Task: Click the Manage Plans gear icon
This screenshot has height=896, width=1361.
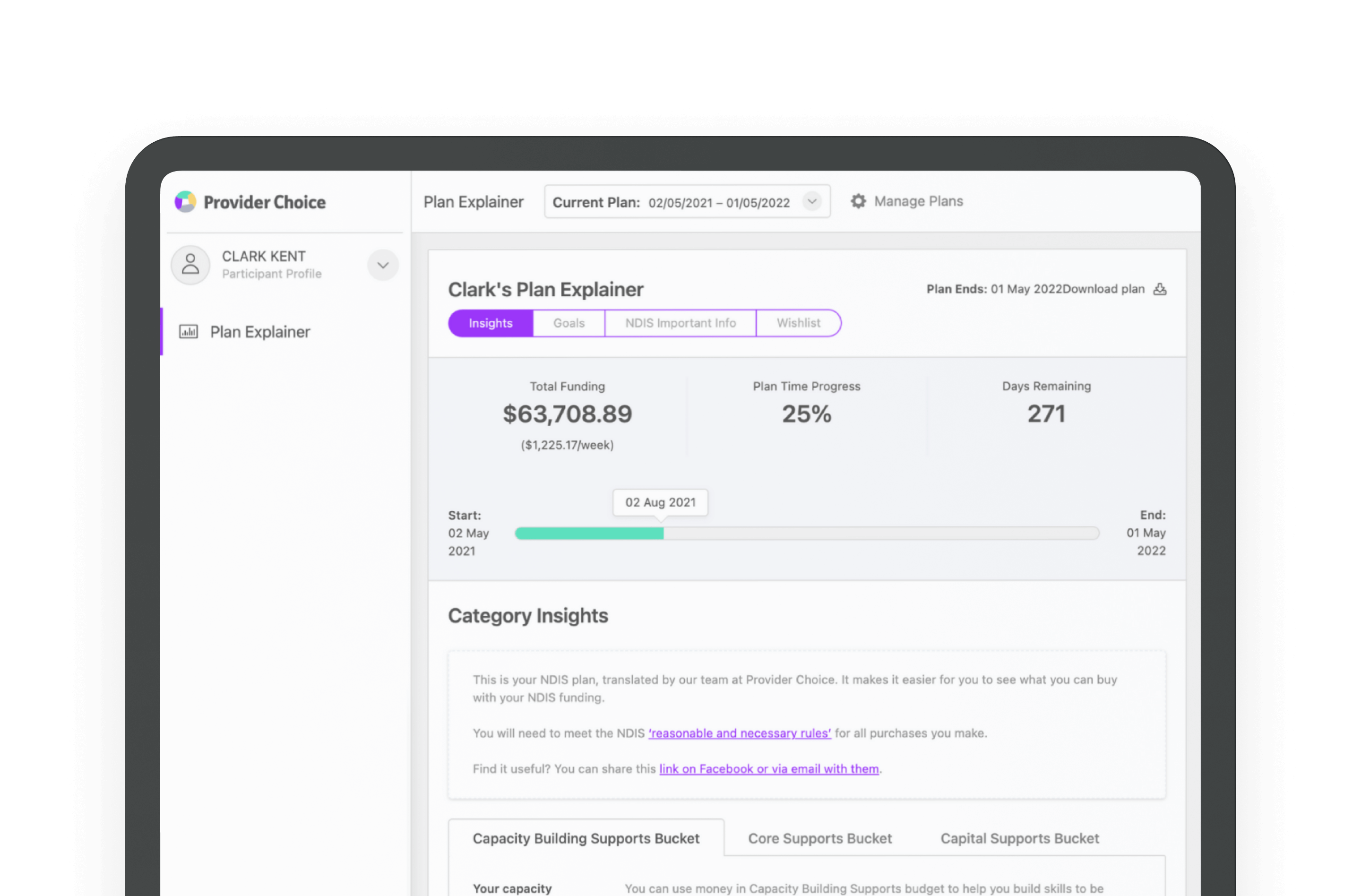Action: [x=858, y=201]
